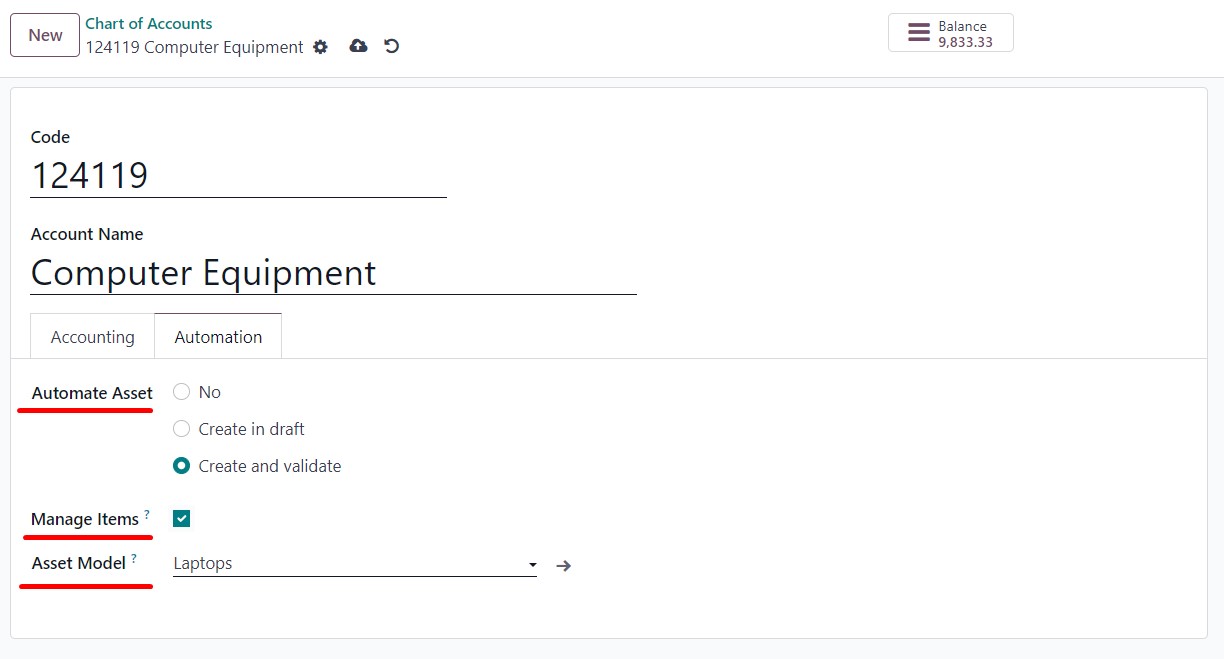The height and width of the screenshot is (659, 1224).
Task: Open the gear actions menu
Action: [x=320, y=47]
